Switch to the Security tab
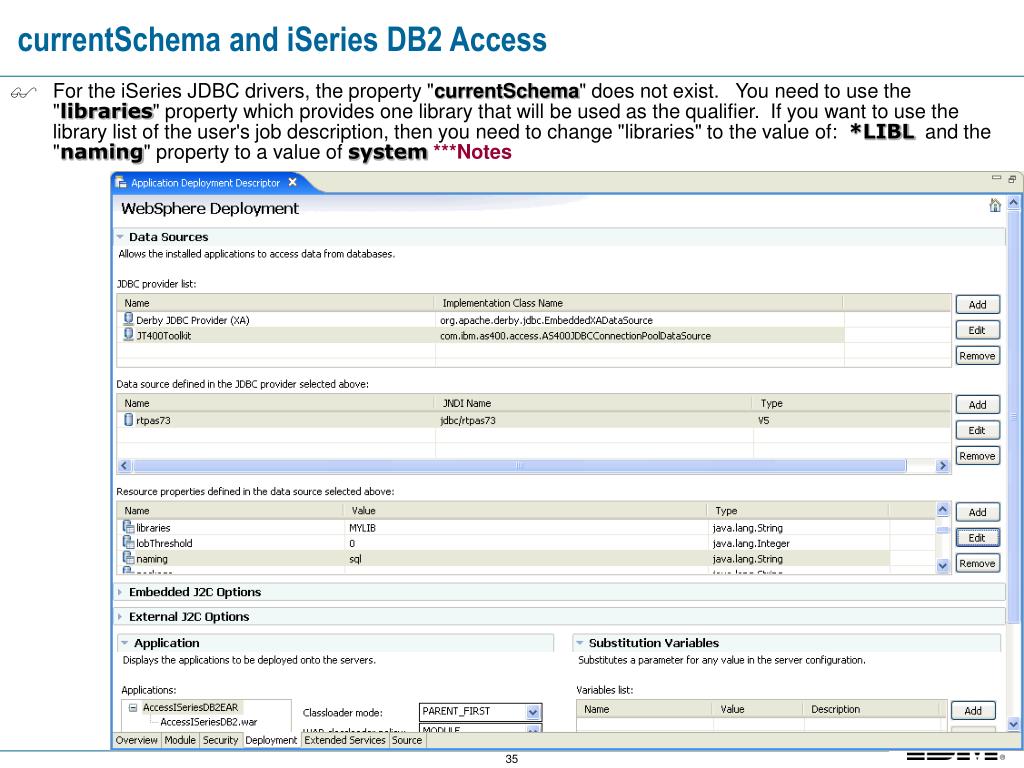The height and width of the screenshot is (768, 1024). click(220, 740)
